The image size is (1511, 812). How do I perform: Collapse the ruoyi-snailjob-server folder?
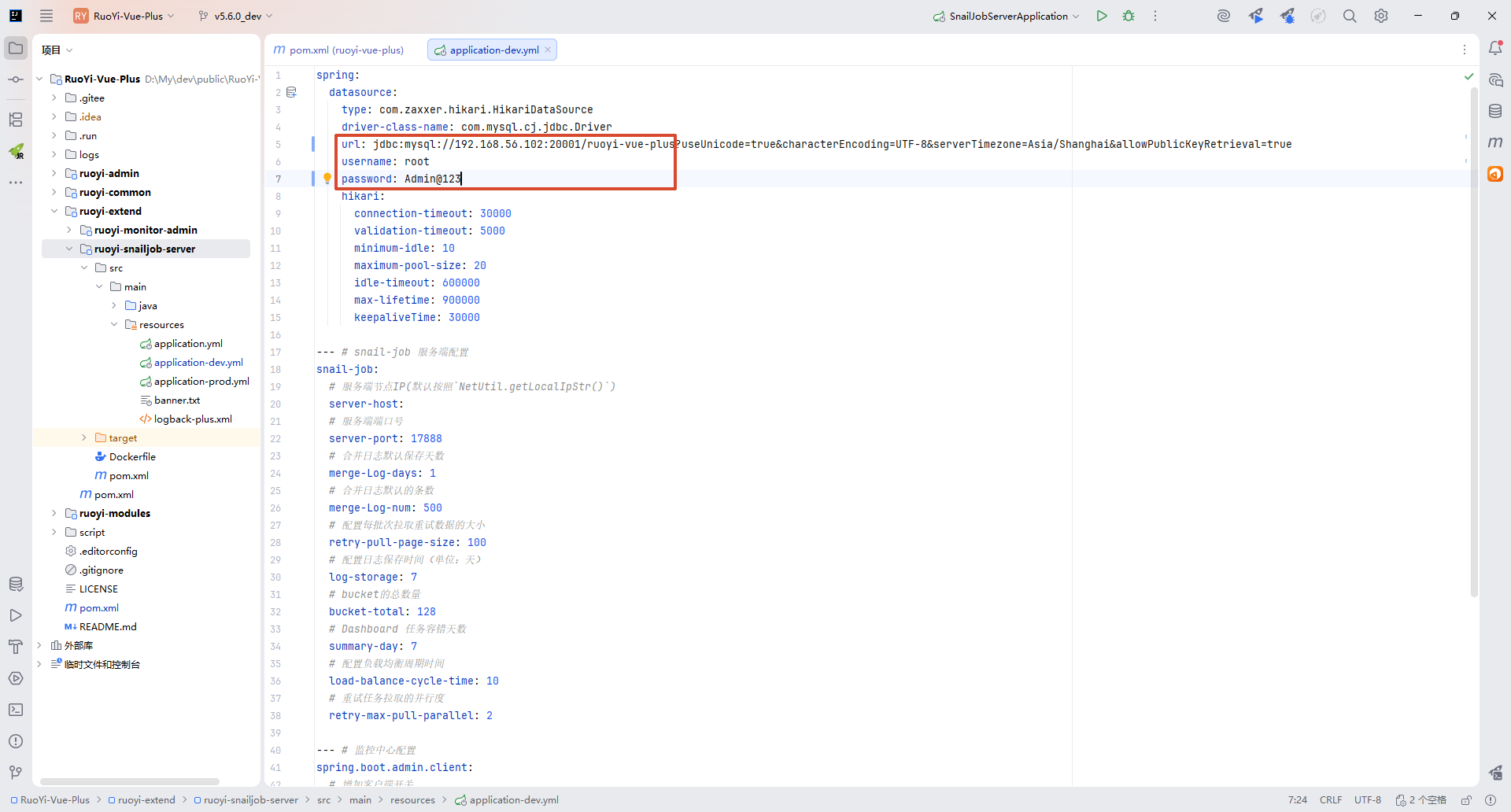tap(69, 249)
